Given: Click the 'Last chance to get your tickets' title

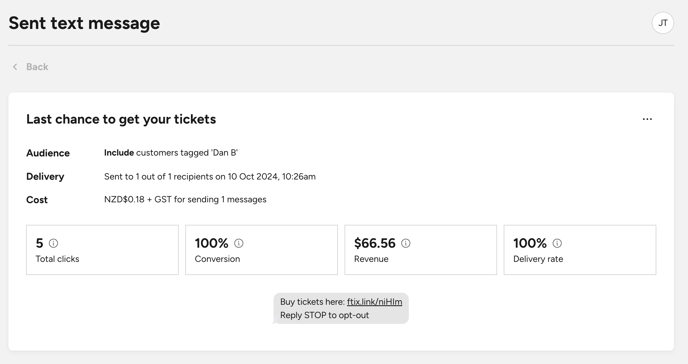Looking at the screenshot, I should coord(121,119).
